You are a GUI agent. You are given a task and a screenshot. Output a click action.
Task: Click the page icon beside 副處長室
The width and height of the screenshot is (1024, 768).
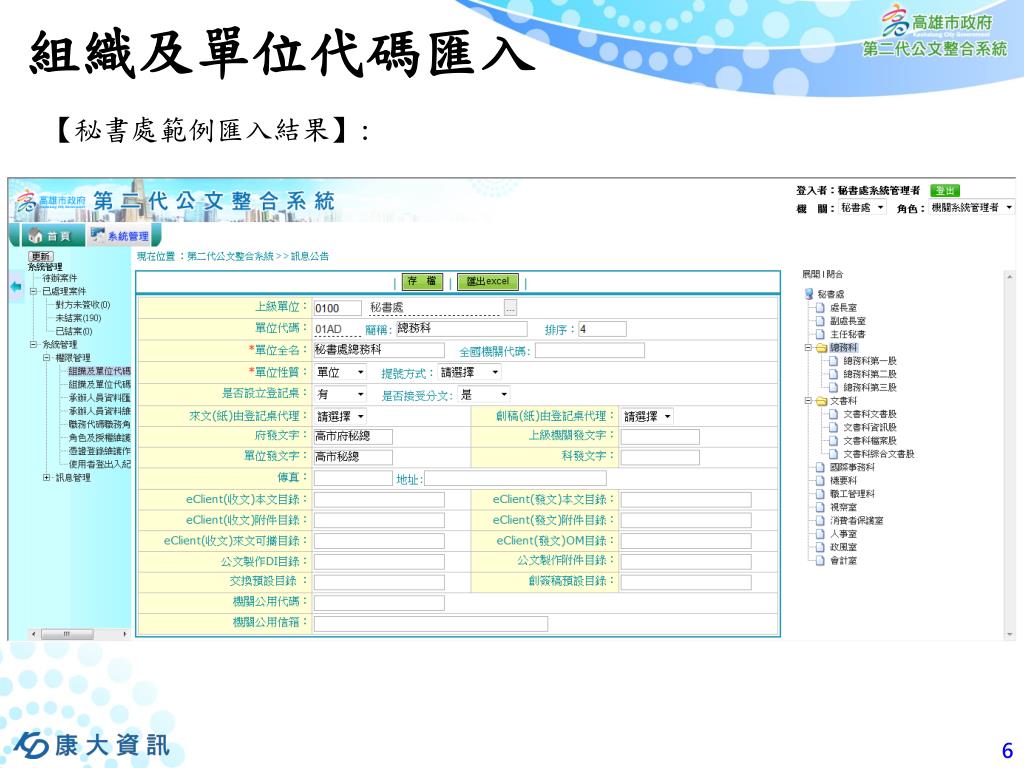[820, 321]
